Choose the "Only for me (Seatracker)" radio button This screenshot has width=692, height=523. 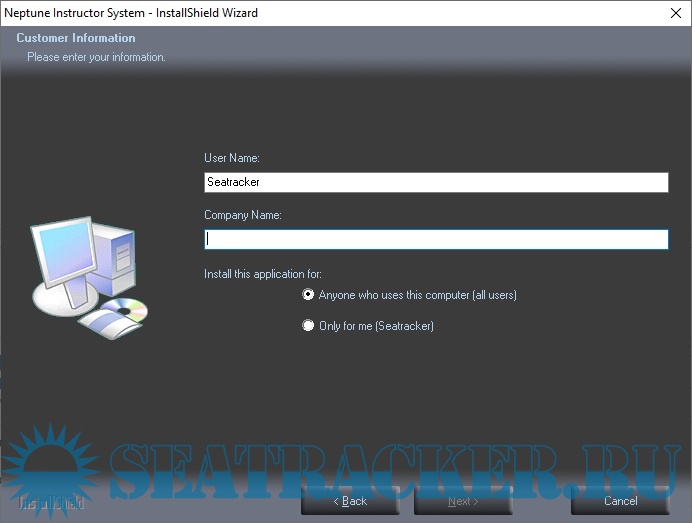coord(308,326)
